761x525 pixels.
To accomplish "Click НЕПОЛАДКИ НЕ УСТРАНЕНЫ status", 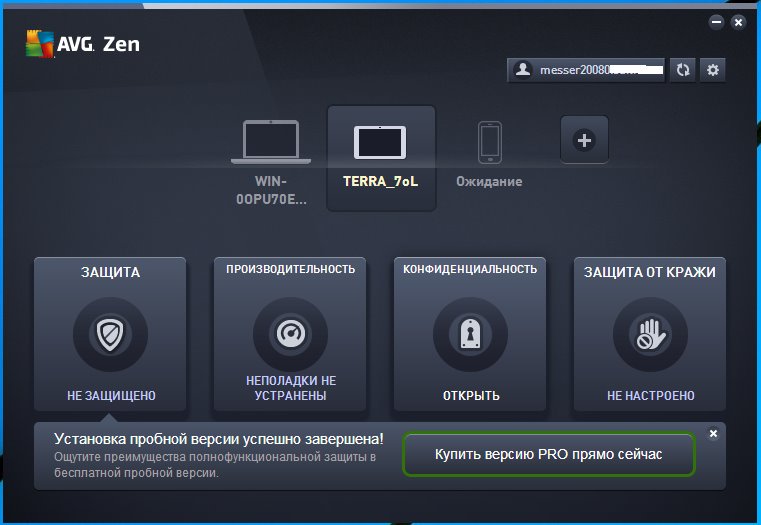I will [290, 388].
